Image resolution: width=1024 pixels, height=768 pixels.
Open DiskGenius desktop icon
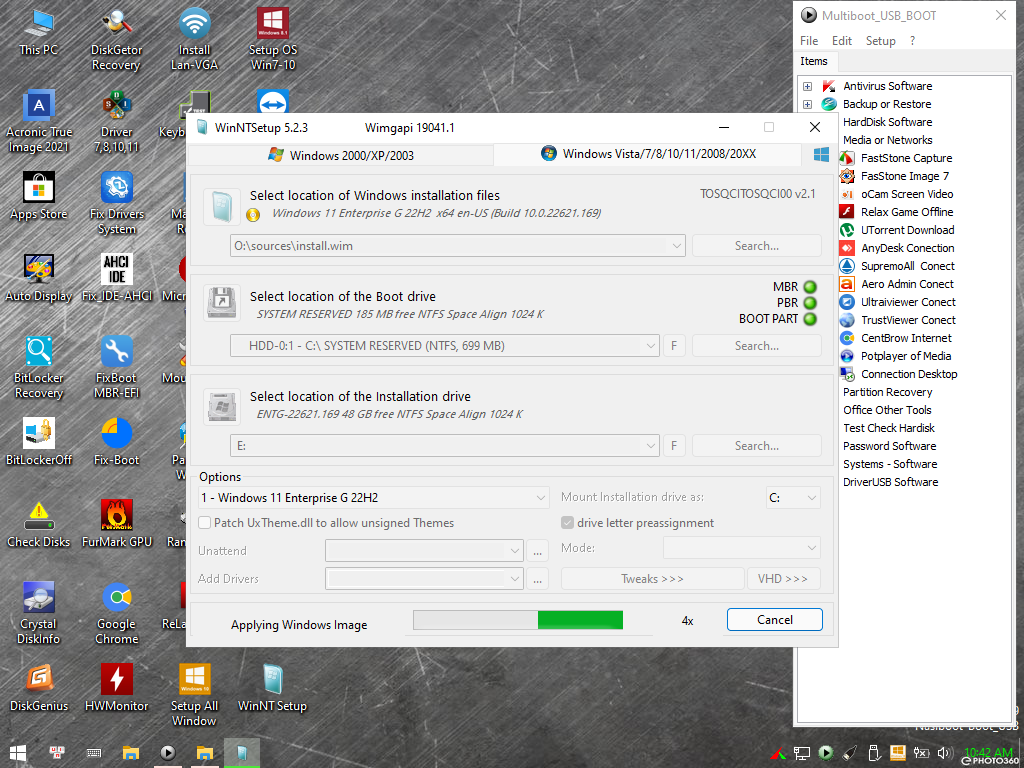tap(39, 688)
